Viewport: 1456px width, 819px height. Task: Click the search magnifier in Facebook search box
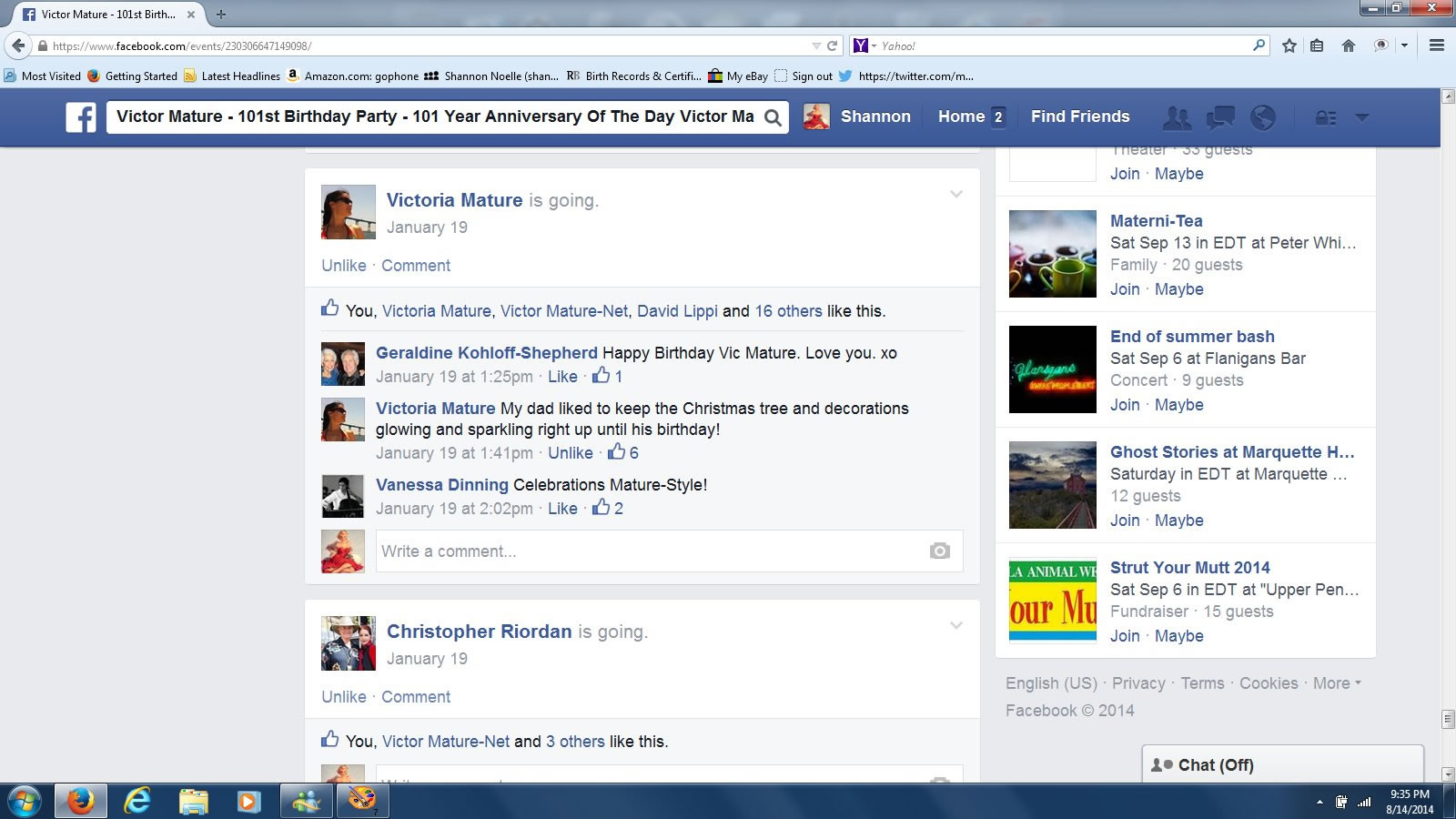coord(773,117)
